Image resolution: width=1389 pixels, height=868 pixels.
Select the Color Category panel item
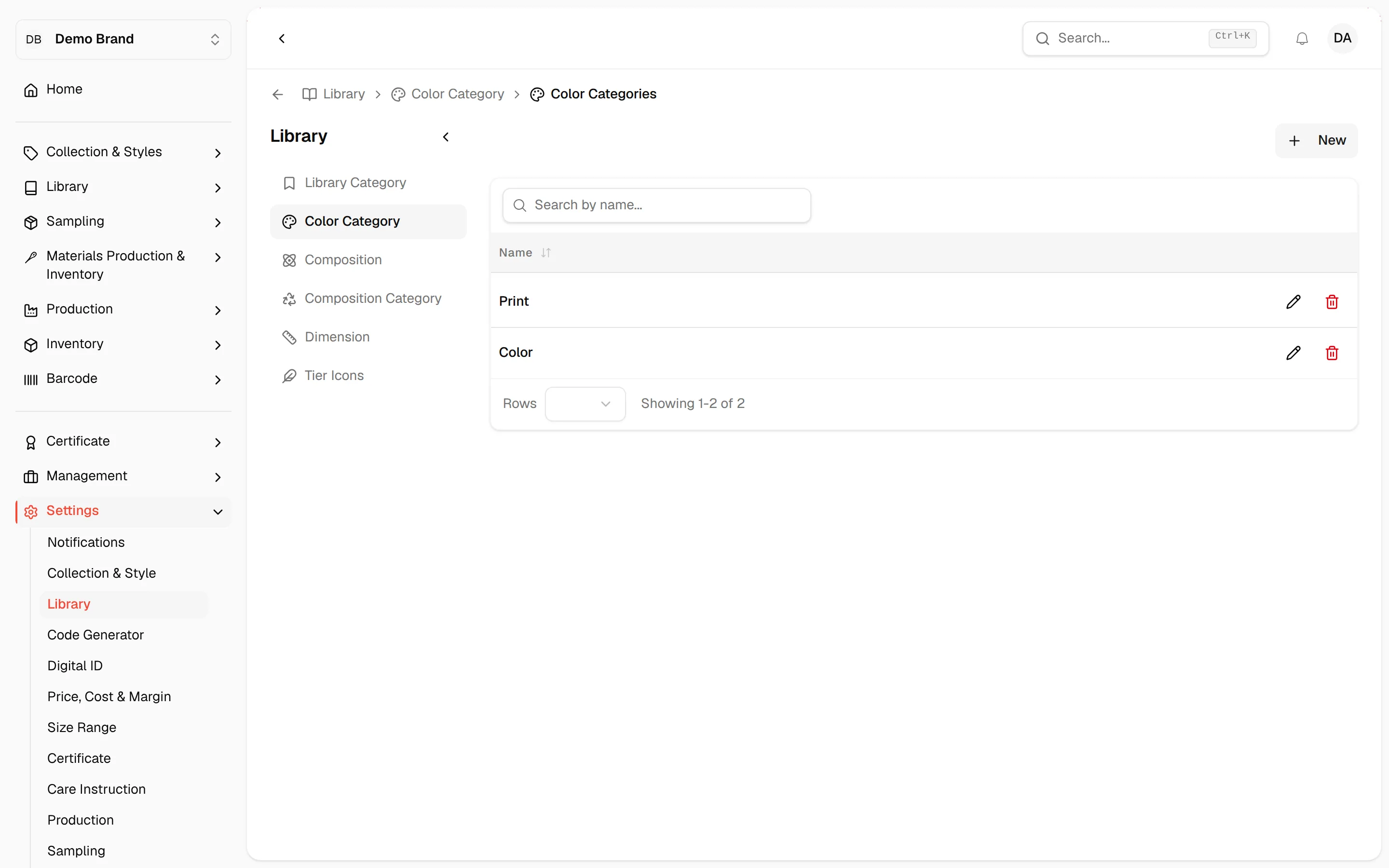click(x=368, y=222)
